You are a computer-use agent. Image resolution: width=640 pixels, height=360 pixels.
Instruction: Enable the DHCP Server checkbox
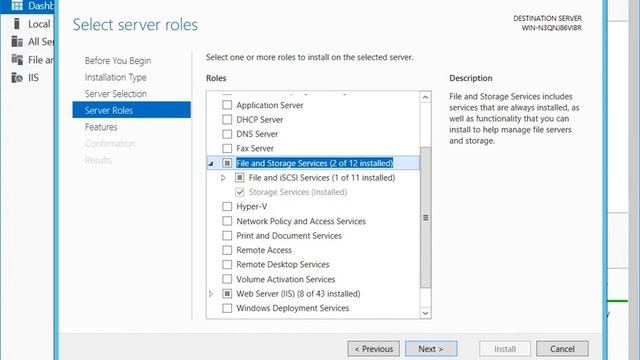tap(227, 120)
